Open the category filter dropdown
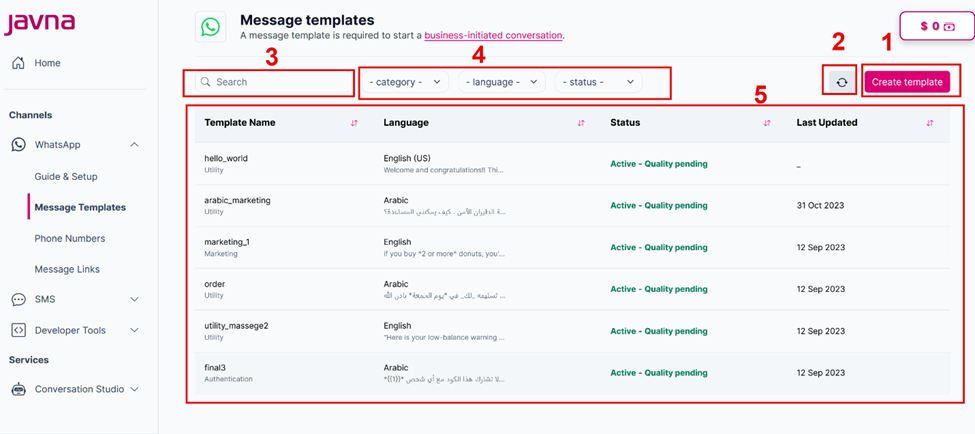 click(x=405, y=82)
